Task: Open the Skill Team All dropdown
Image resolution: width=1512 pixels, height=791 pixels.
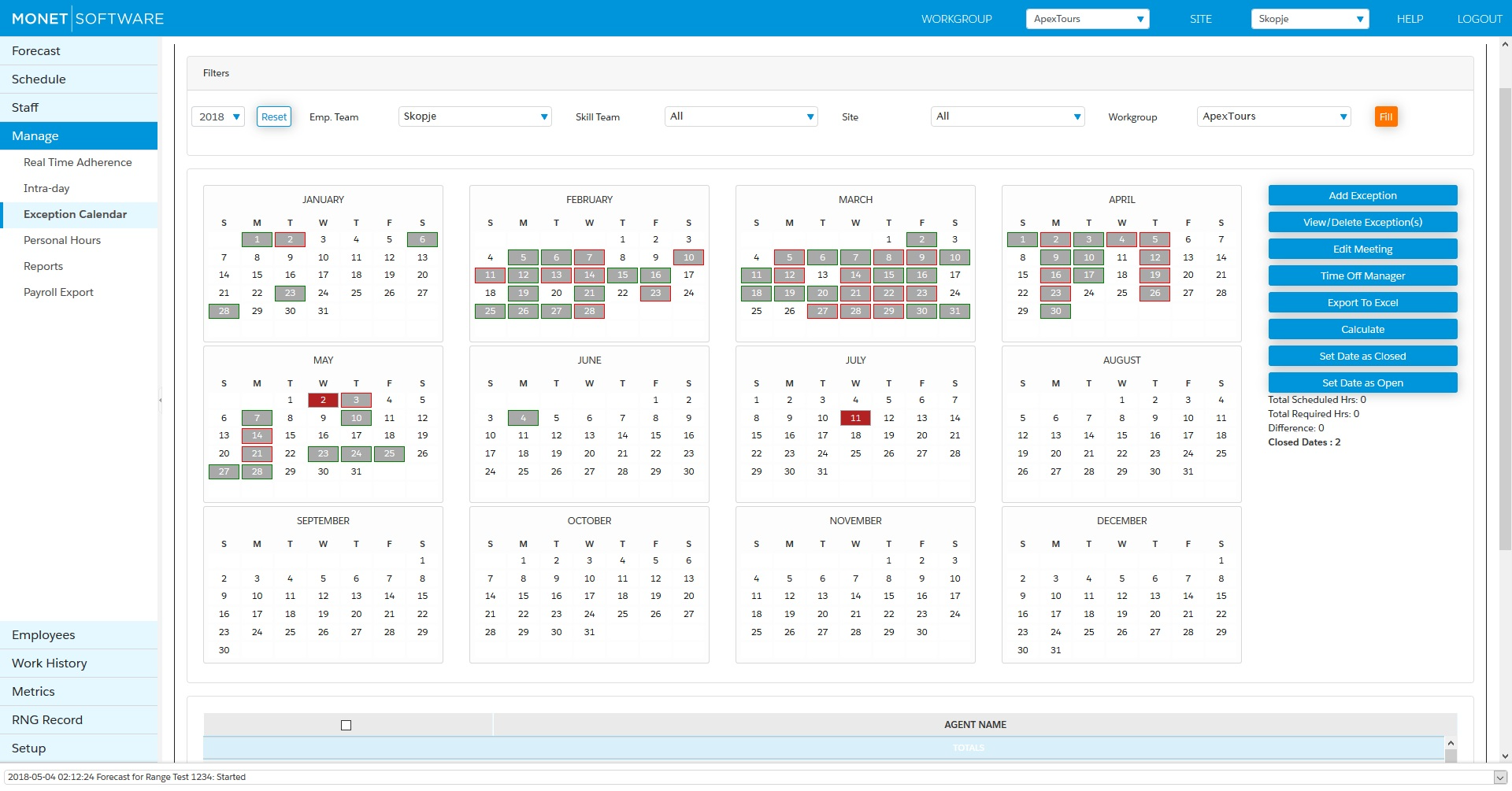Action: (x=741, y=116)
